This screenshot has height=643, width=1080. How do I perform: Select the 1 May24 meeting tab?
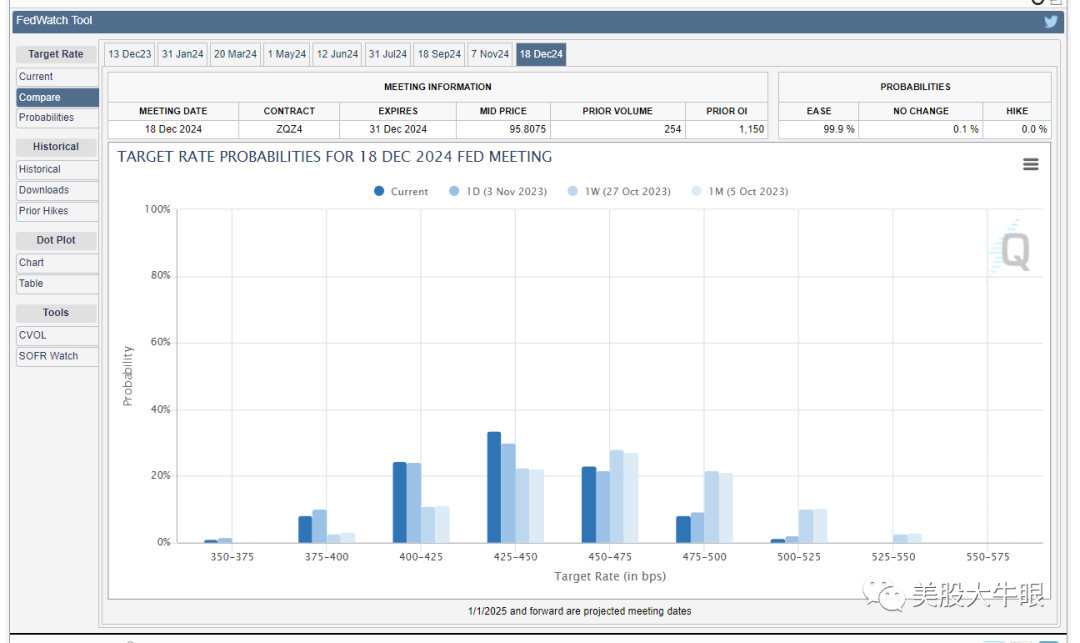coord(287,54)
